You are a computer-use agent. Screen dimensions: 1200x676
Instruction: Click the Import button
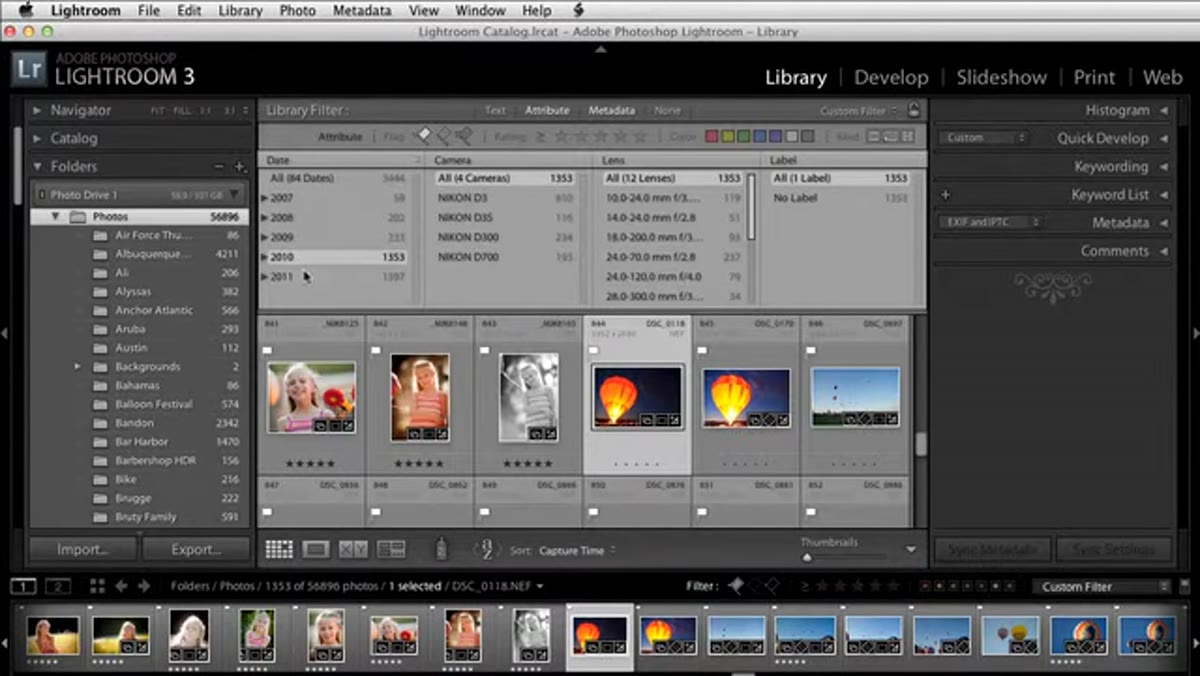pyautogui.click(x=83, y=549)
